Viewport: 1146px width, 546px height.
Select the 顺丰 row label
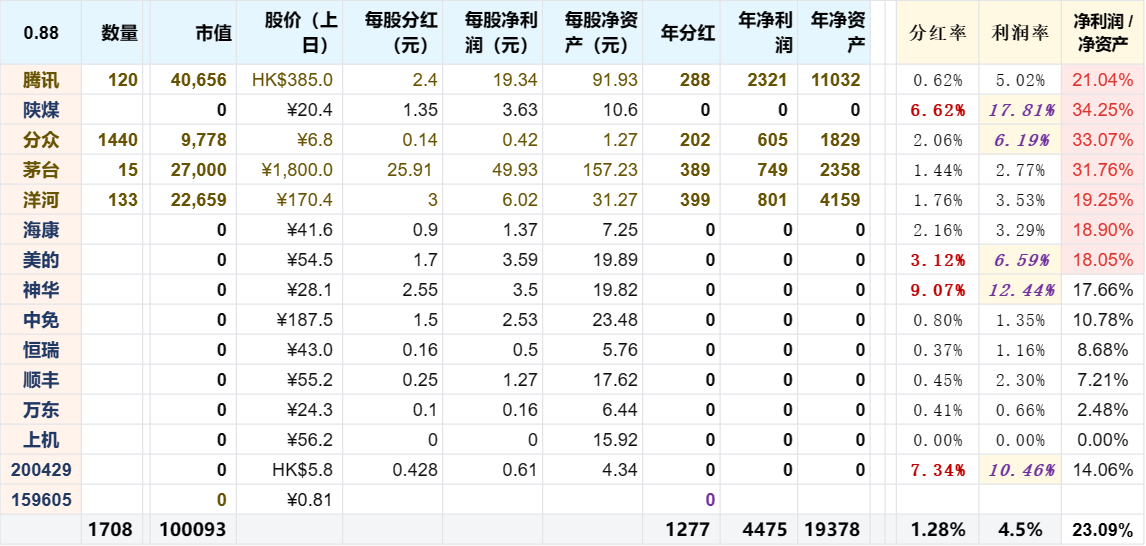click(41, 380)
